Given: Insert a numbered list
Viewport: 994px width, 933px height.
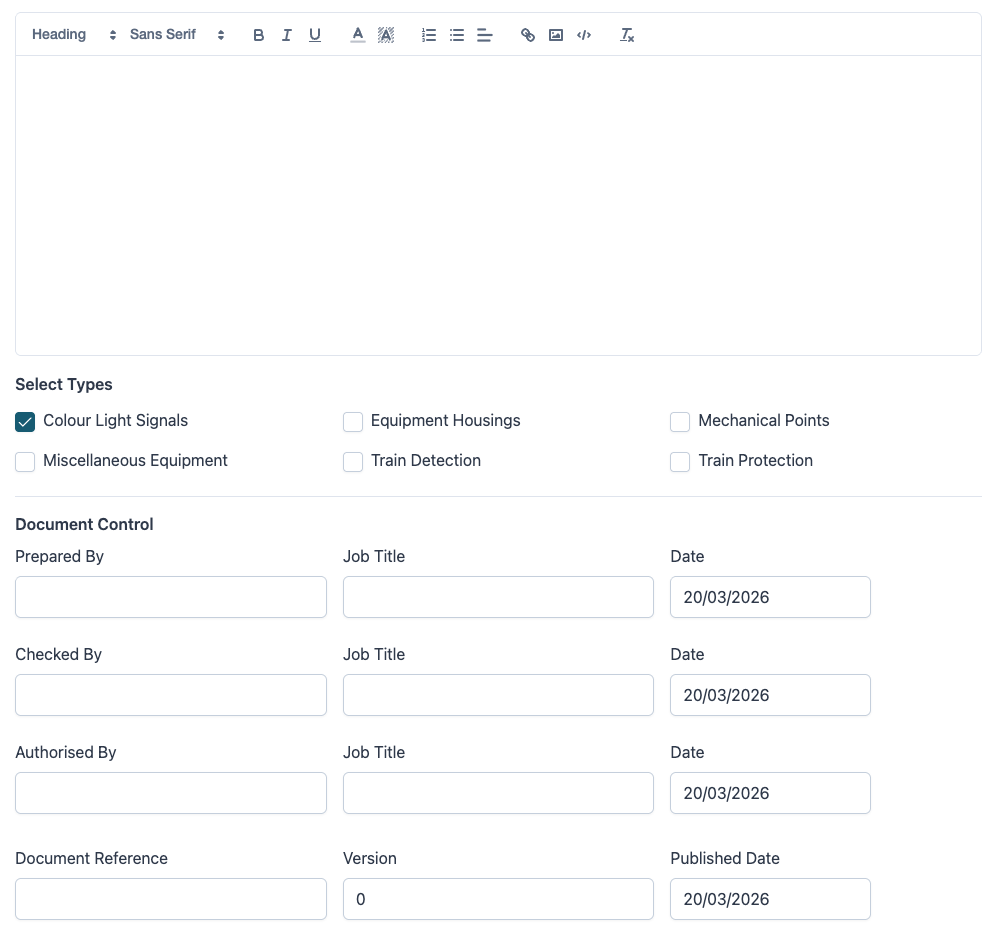Looking at the screenshot, I should (x=429, y=35).
